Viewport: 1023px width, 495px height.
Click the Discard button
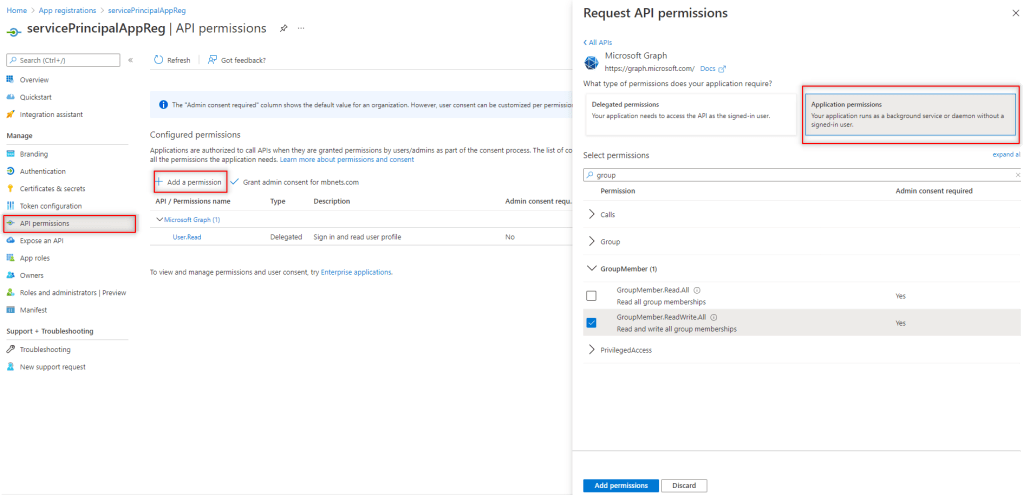tap(684, 485)
